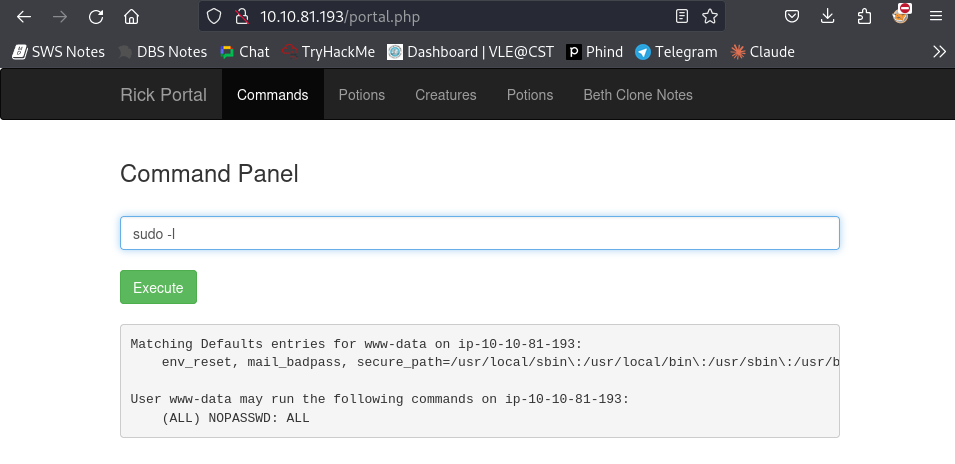Viewport: 955px width, 464px height.
Task: Toggle reader view icon in address bar
Action: pos(682,16)
